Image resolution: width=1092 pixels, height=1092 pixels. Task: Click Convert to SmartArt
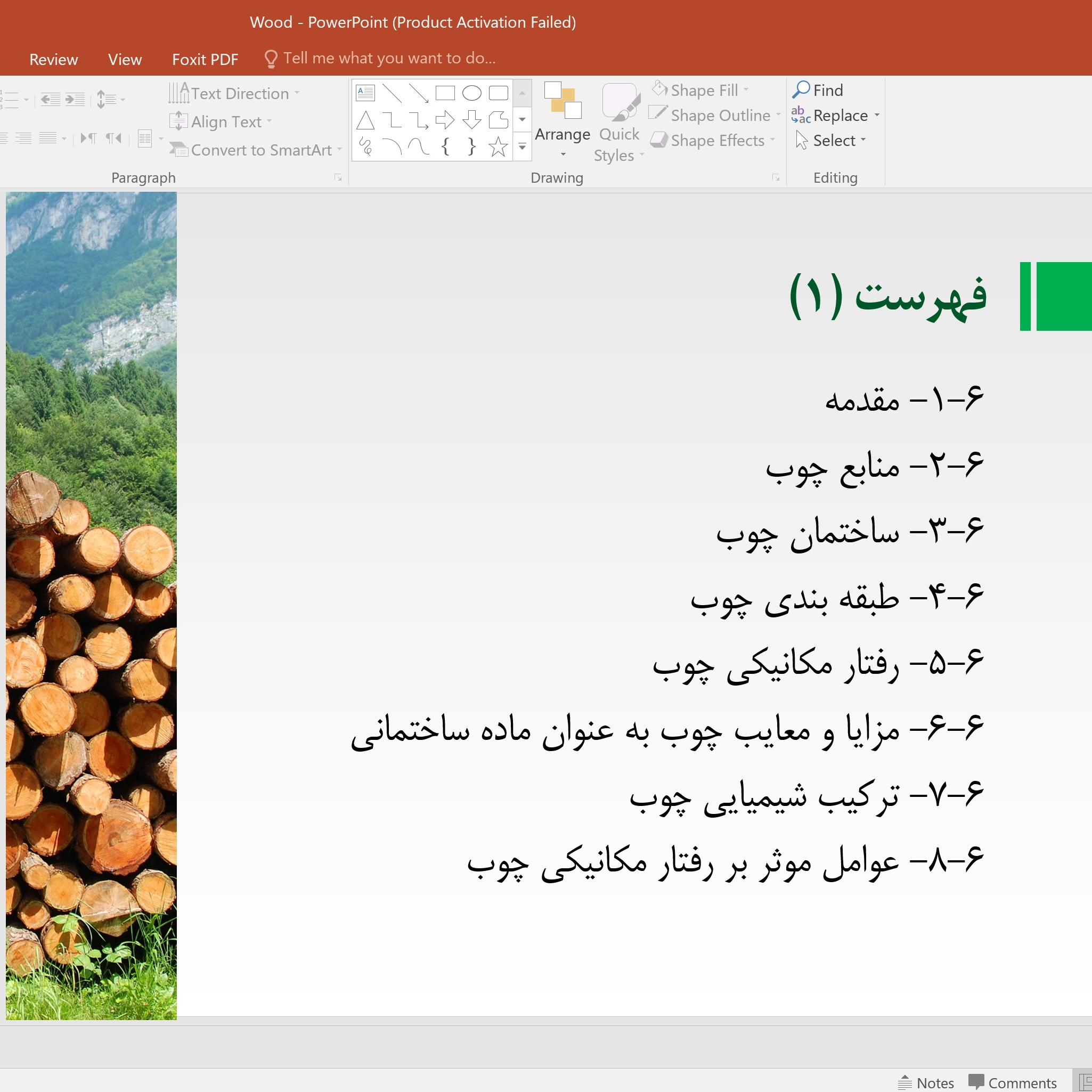[256, 150]
